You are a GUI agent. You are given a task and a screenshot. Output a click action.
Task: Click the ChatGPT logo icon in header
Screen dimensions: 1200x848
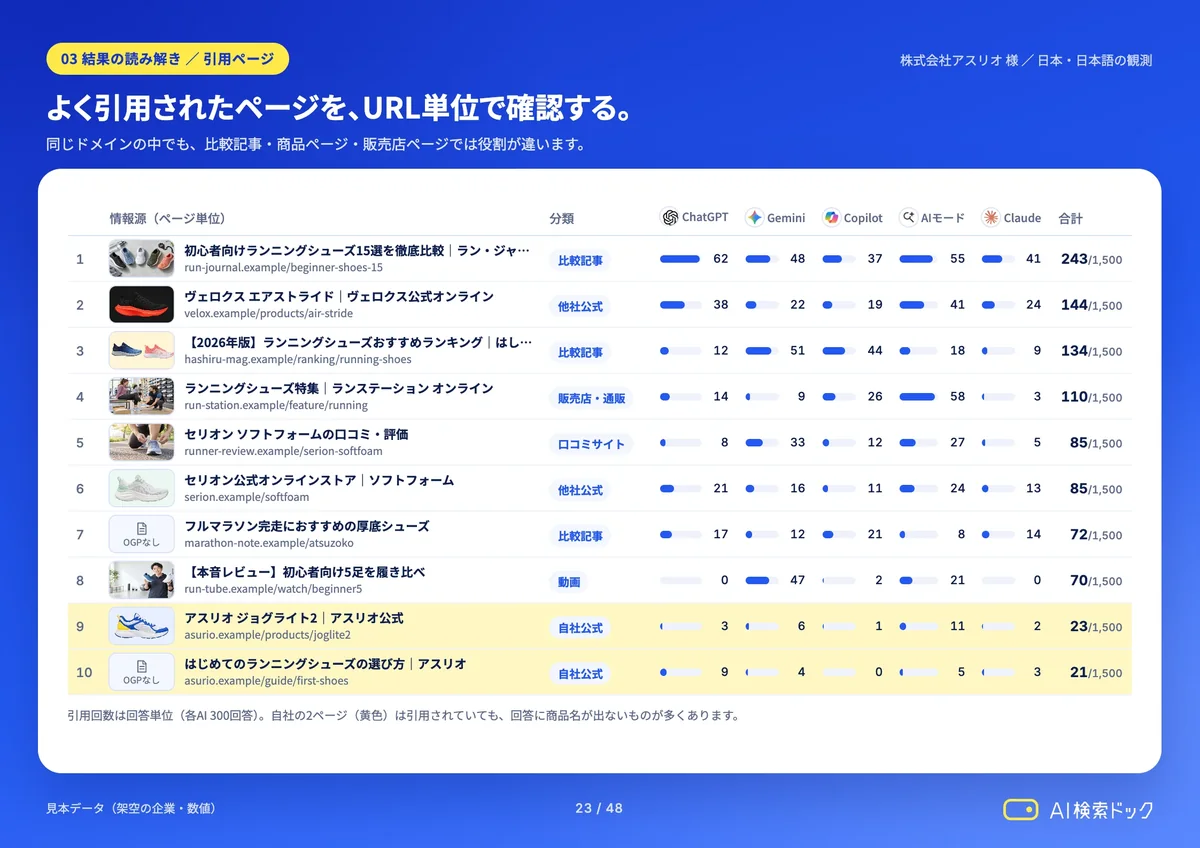(x=670, y=217)
